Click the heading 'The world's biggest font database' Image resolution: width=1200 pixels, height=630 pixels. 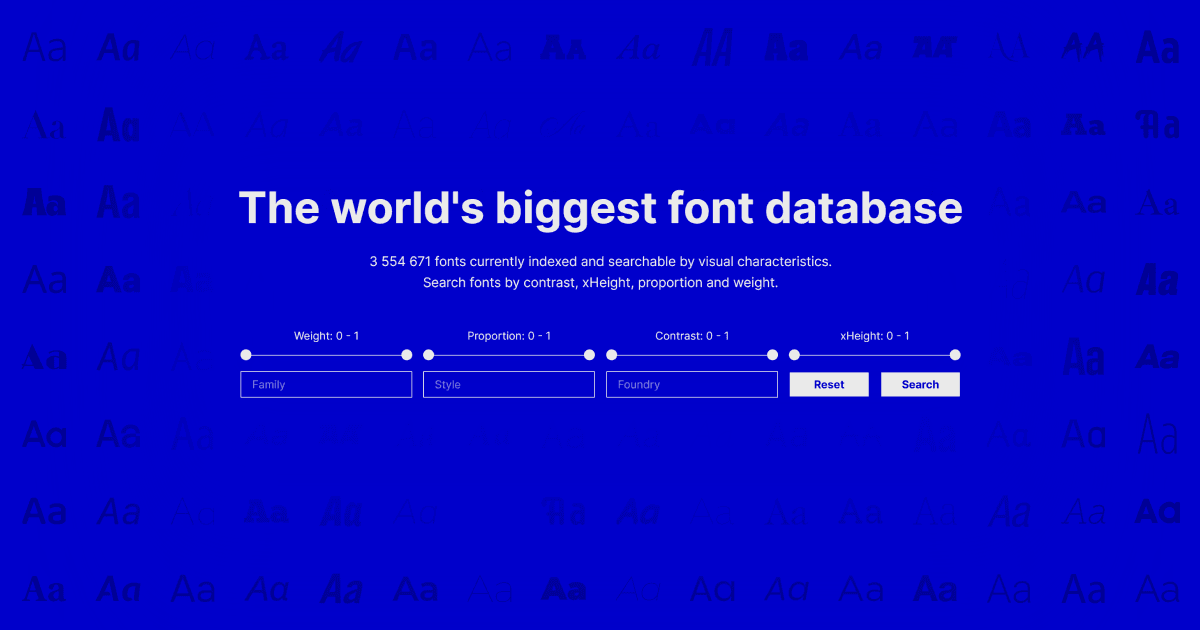tap(600, 208)
